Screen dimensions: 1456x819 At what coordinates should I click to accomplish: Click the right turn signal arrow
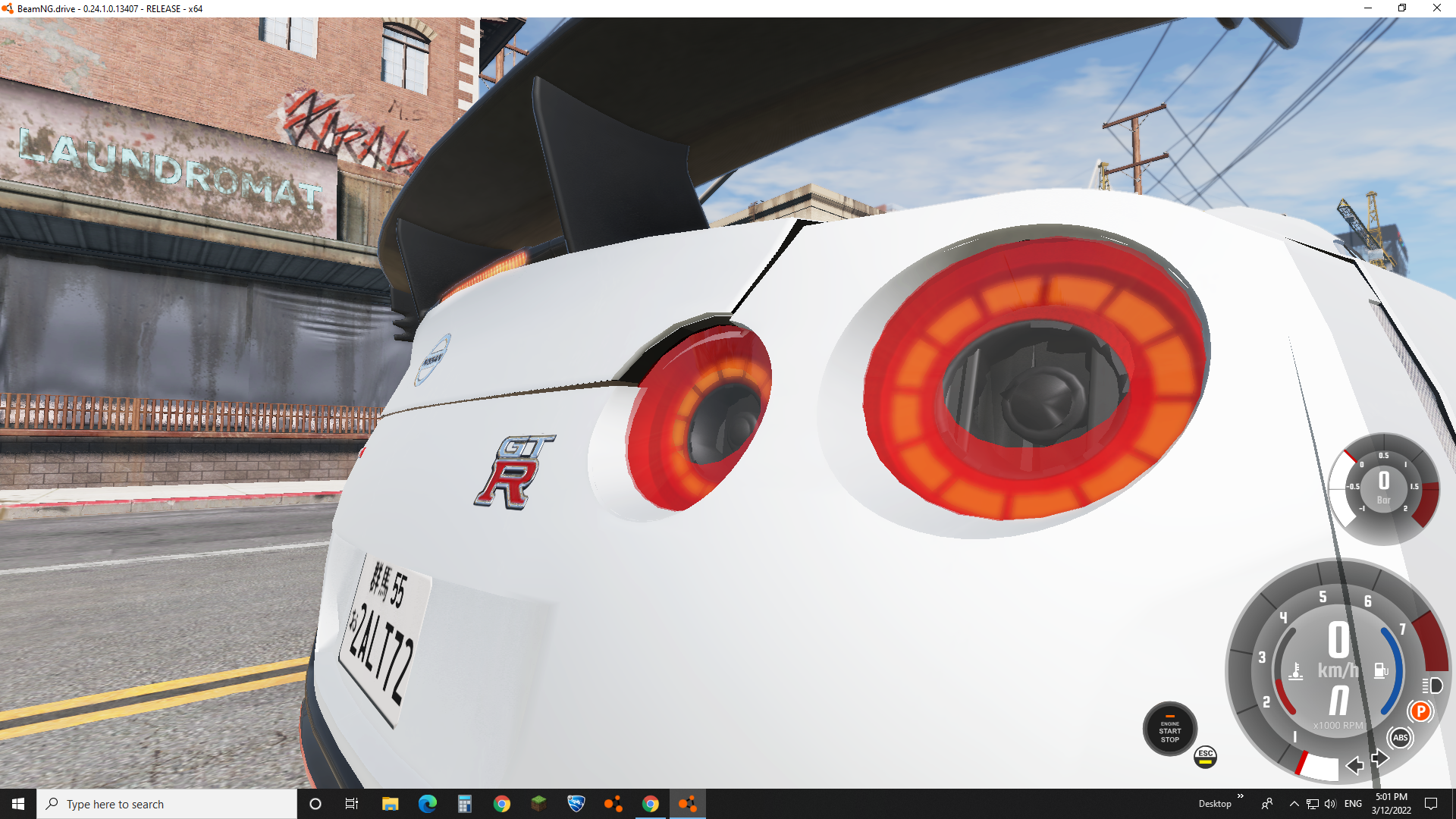1380,758
